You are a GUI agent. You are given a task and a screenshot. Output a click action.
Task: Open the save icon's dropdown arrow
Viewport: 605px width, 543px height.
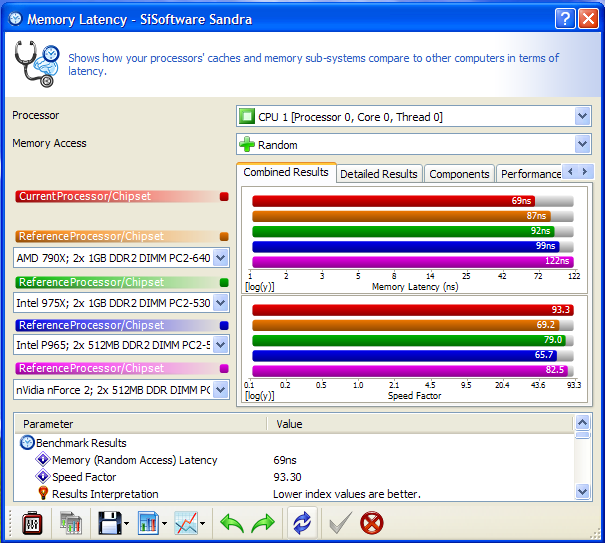point(126,524)
